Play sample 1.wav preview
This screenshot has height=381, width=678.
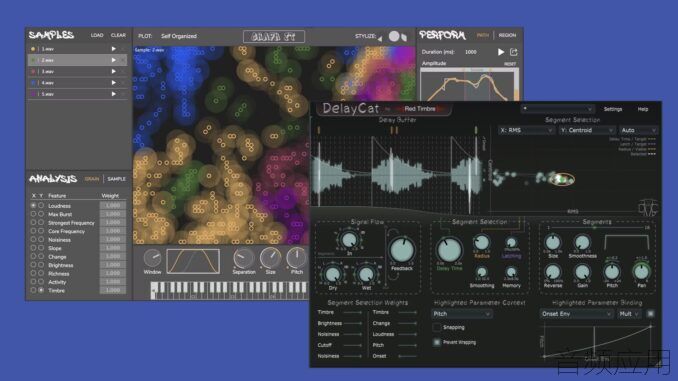[113, 49]
